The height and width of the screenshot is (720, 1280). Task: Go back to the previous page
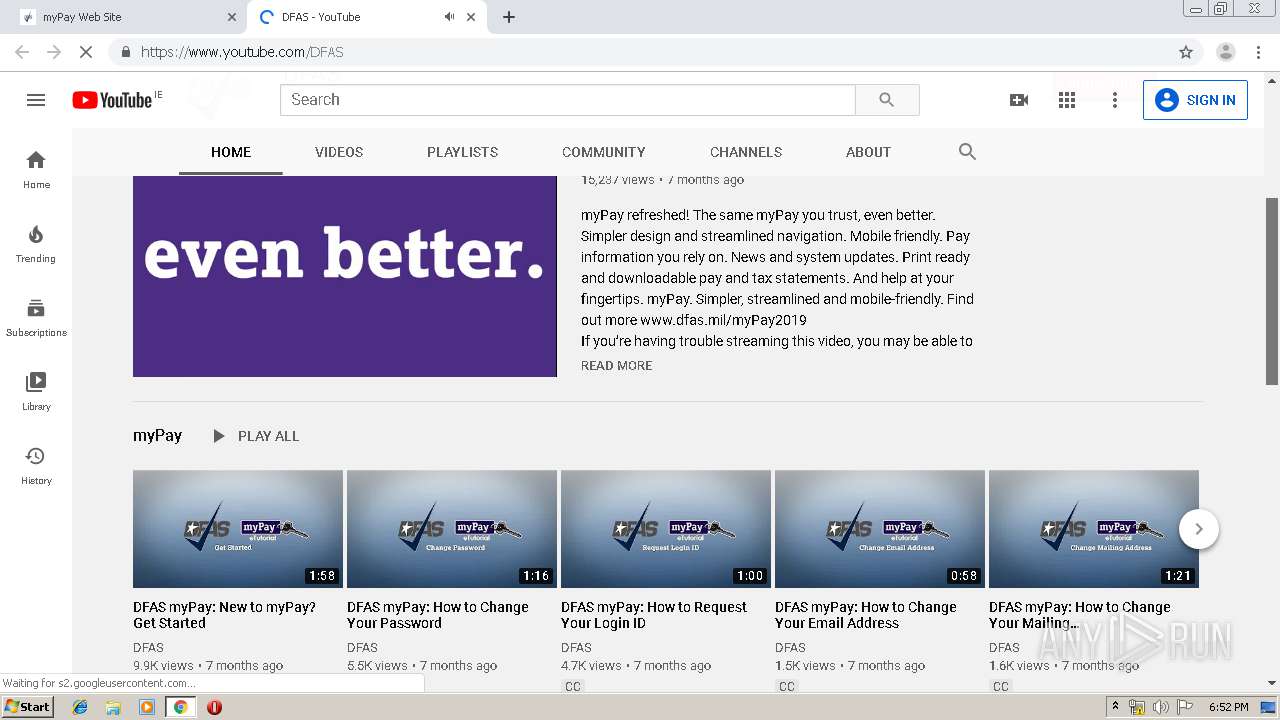pyautogui.click(x=22, y=52)
